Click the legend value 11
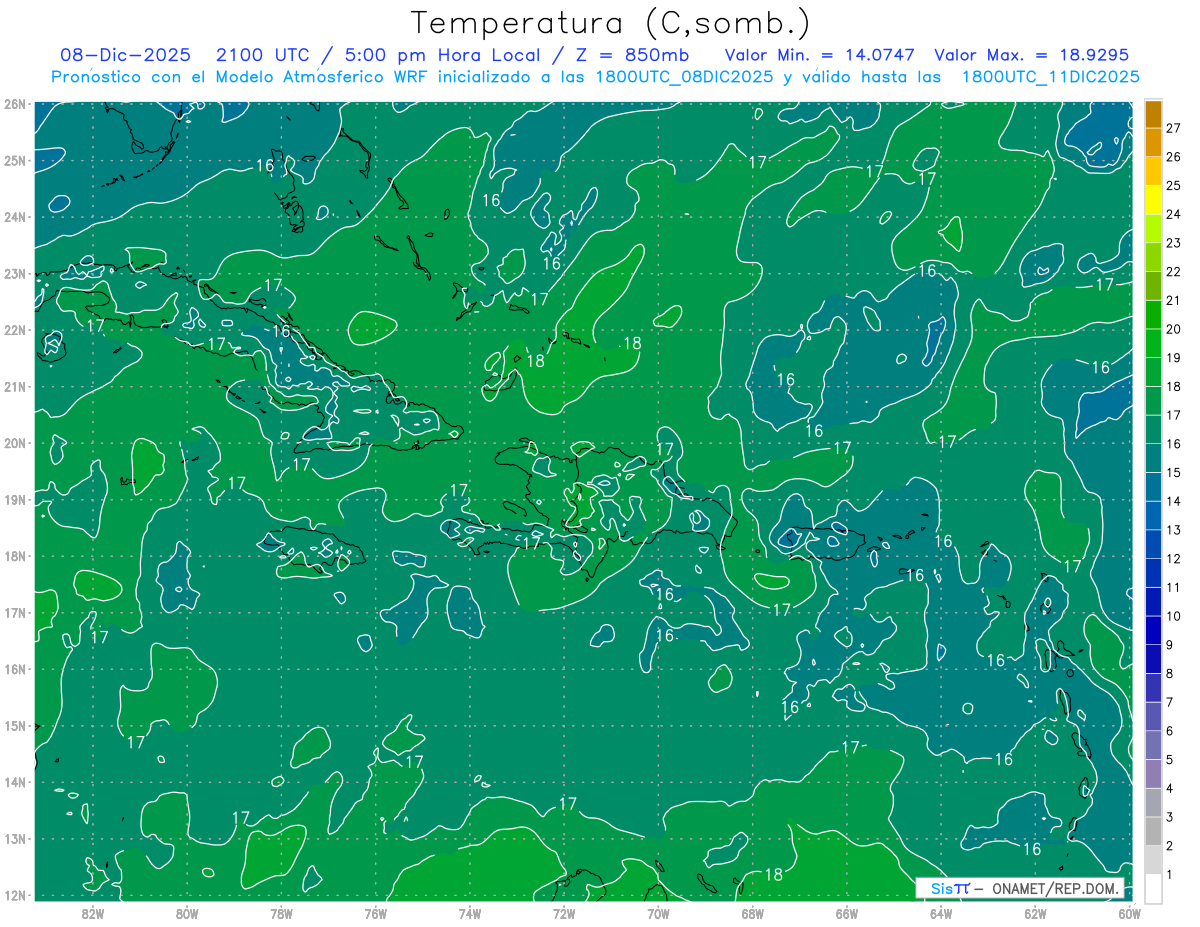1200x927 pixels. [1174, 587]
